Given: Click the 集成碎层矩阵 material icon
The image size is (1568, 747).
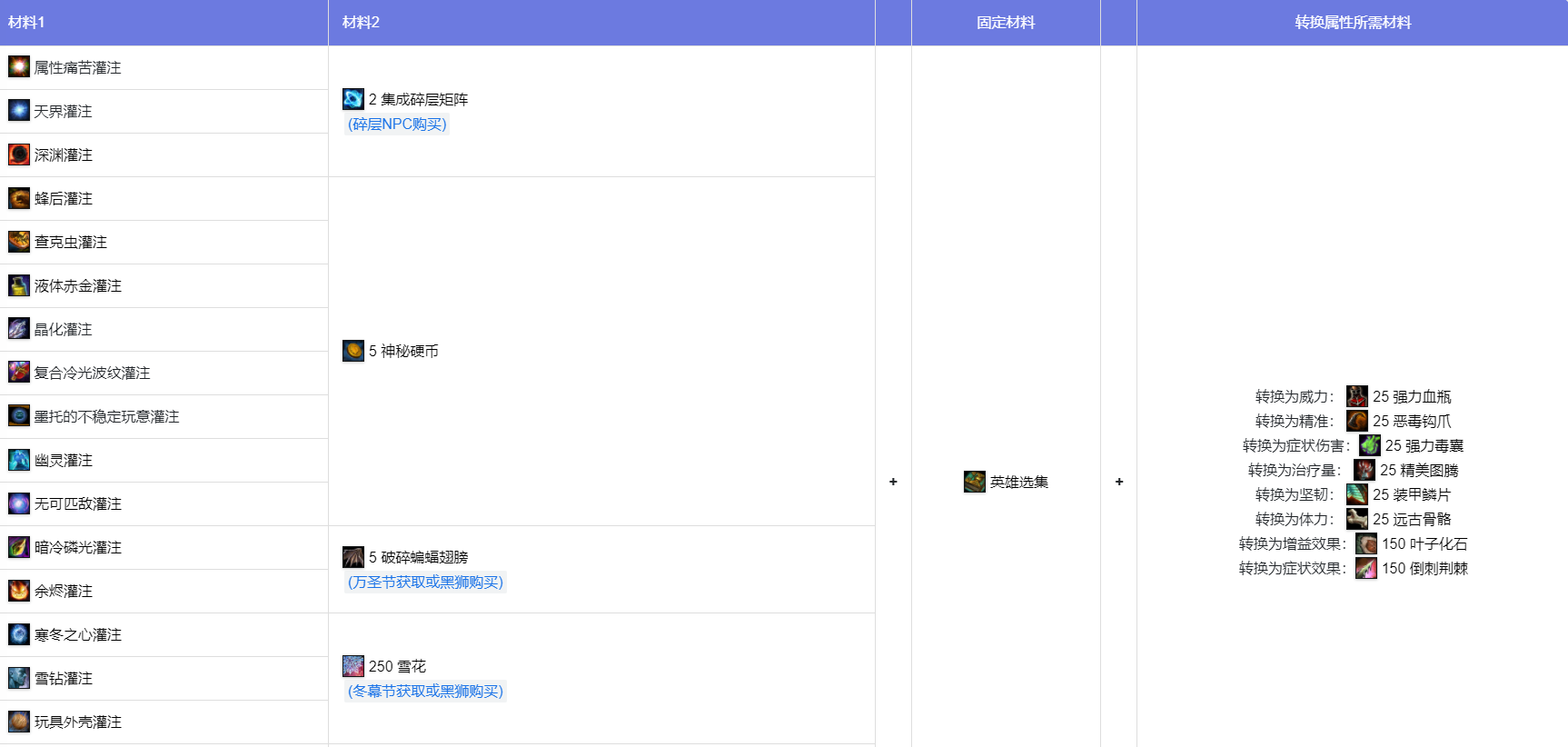Looking at the screenshot, I should point(352,99).
